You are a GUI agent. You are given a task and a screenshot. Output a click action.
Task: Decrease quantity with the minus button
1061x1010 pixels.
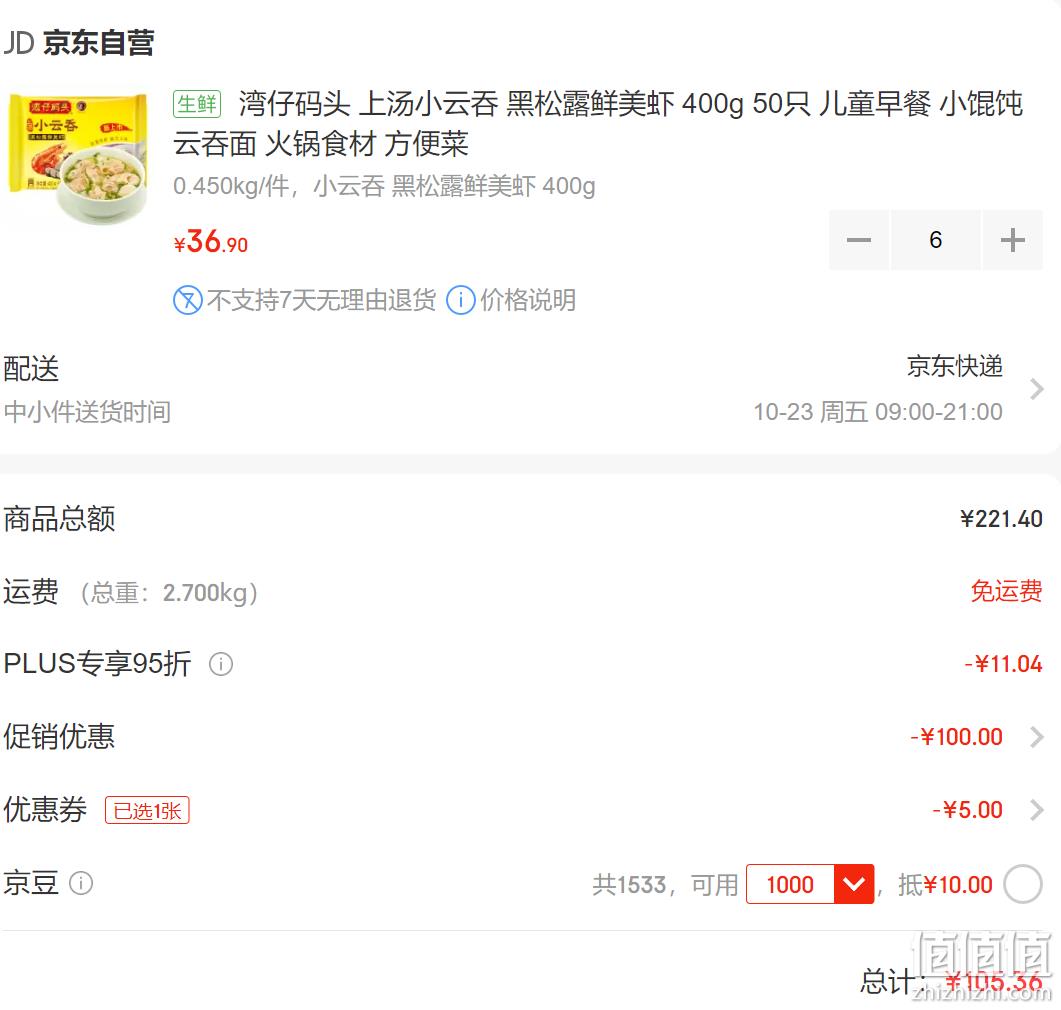[x=859, y=240]
